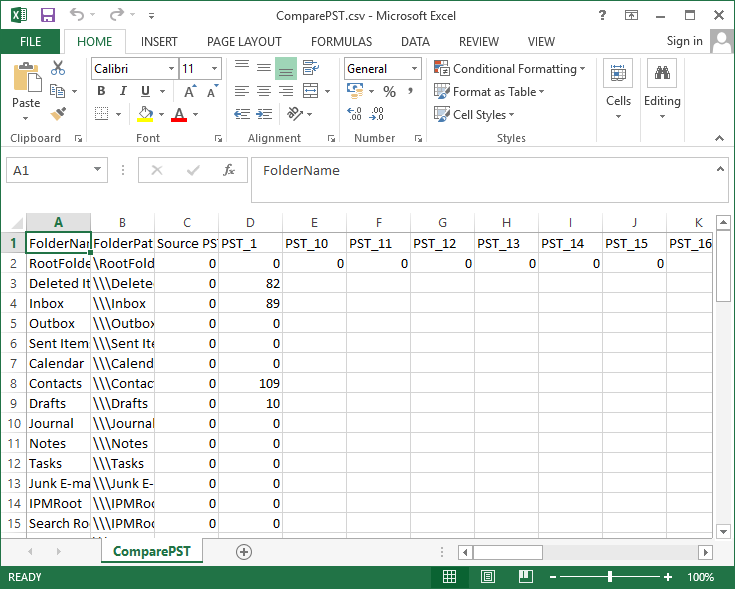
Task: Click Accounting Number Format icon
Action: click(x=355, y=91)
